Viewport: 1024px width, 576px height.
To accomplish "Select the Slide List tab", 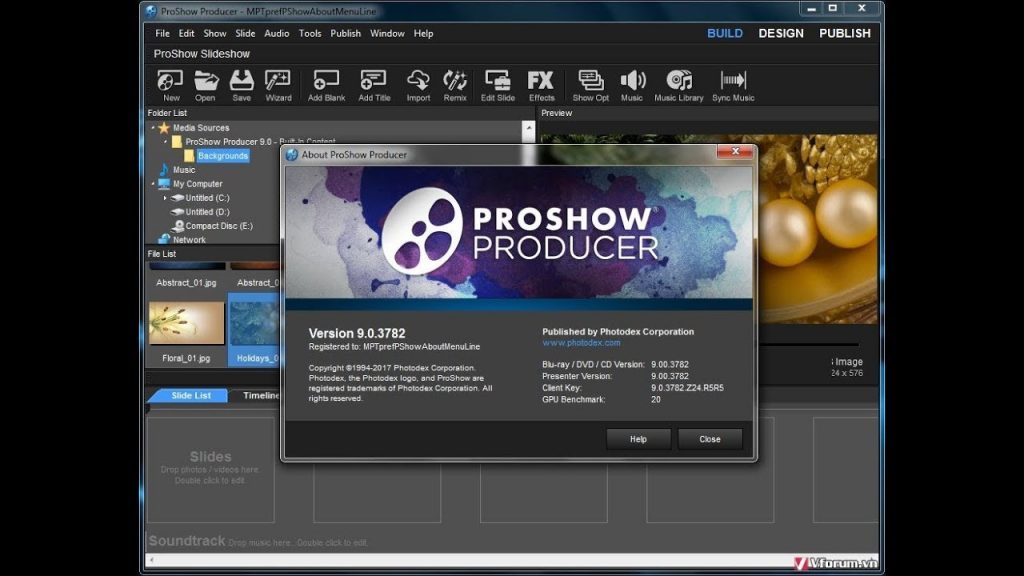I will 190,395.
